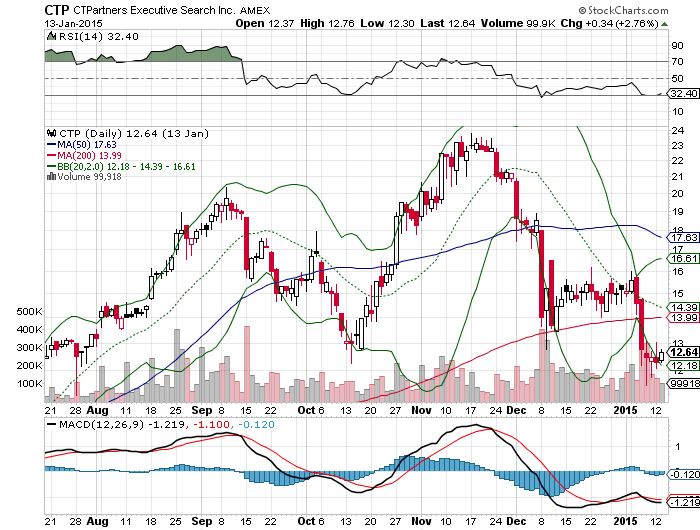700x530 pixels.
Task: Click the RSI mountain icon beside RSI(14)
Action: tap(51, 36)
